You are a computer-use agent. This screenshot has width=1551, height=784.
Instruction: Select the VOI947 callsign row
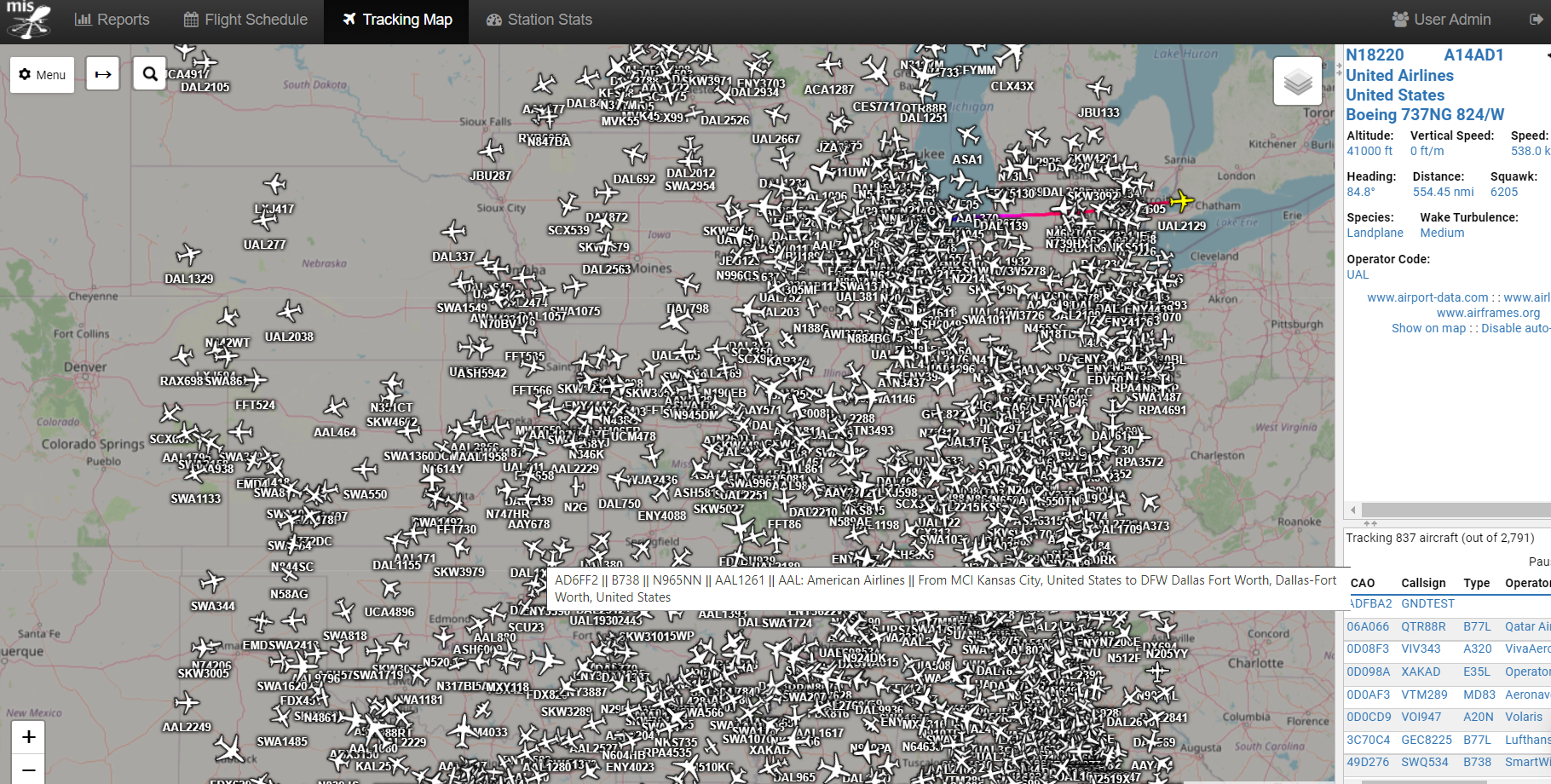coord(1421,717)
